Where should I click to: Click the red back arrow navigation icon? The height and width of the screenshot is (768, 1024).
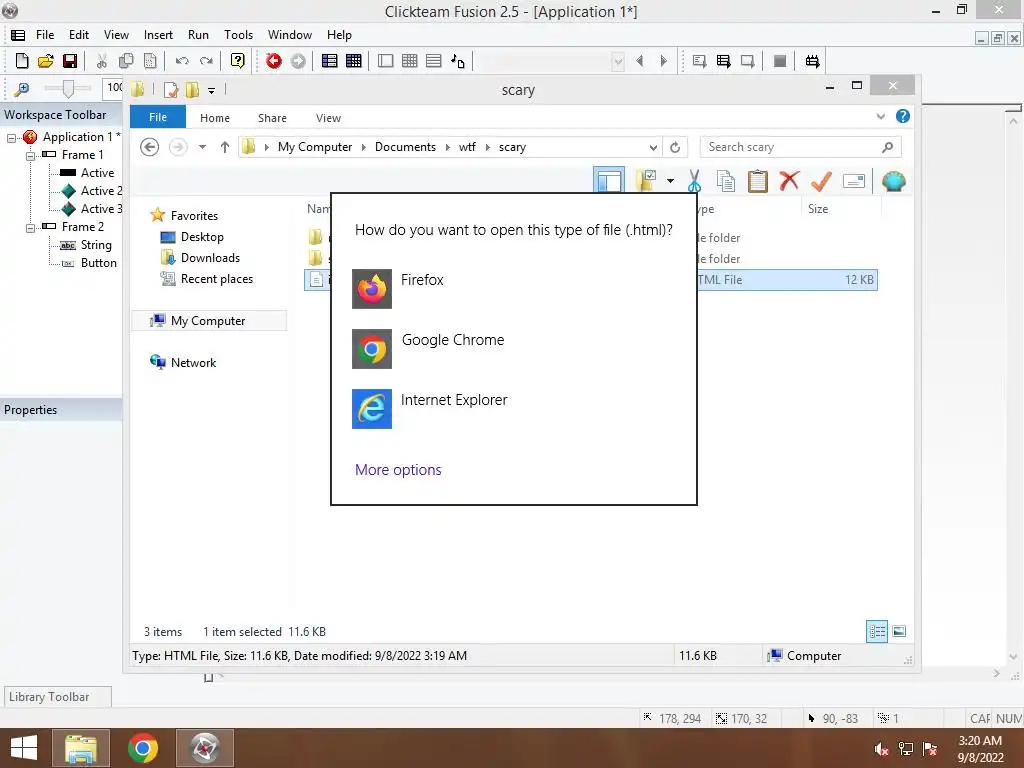[x=274, y=61]
